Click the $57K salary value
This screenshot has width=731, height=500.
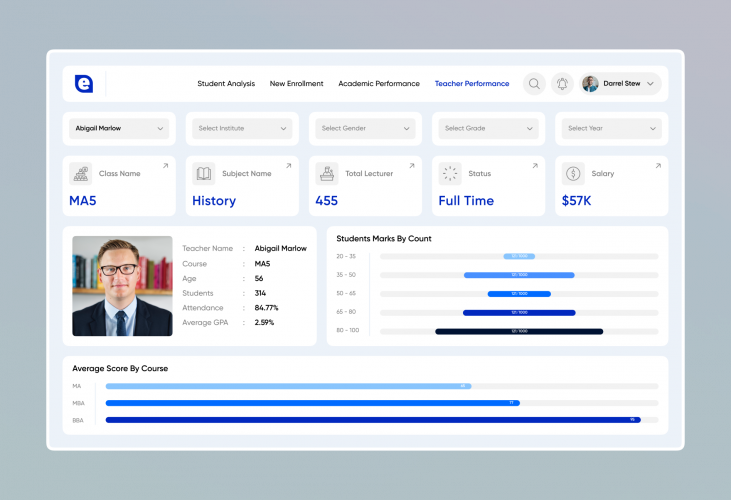(x=576, y=201)
